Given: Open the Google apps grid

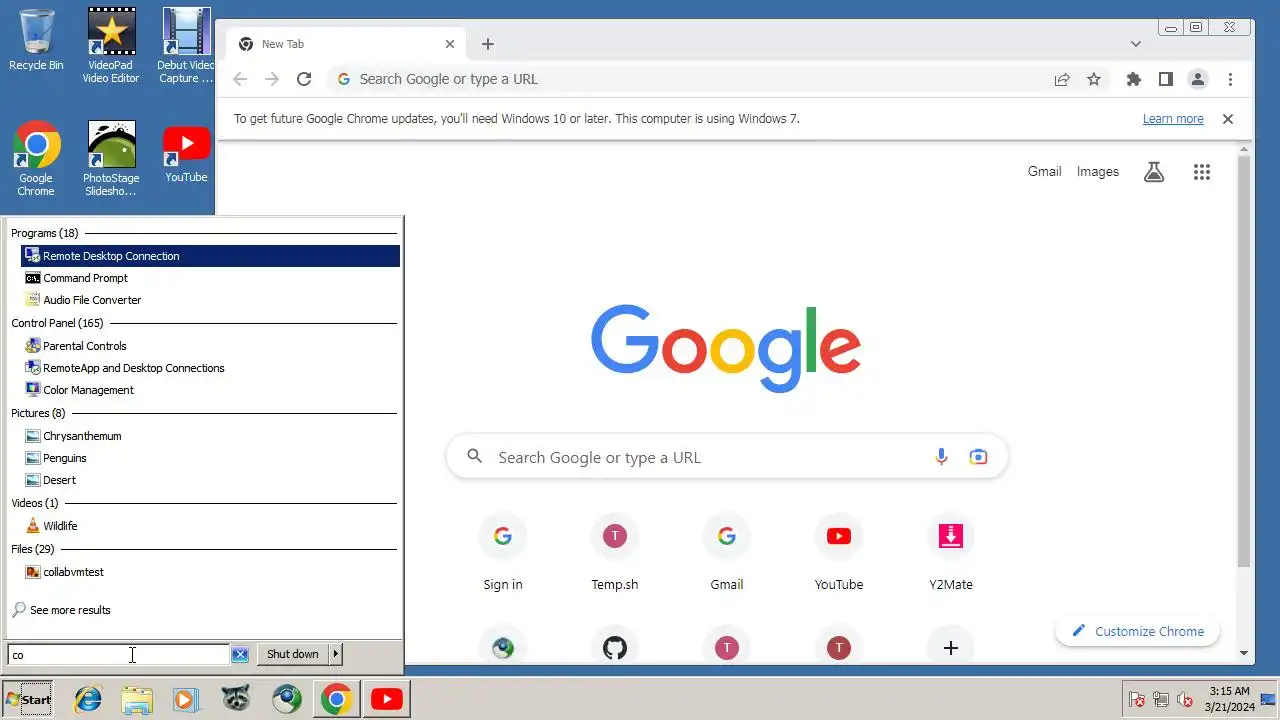Looking at the screenshot, I should (1202, 172).
